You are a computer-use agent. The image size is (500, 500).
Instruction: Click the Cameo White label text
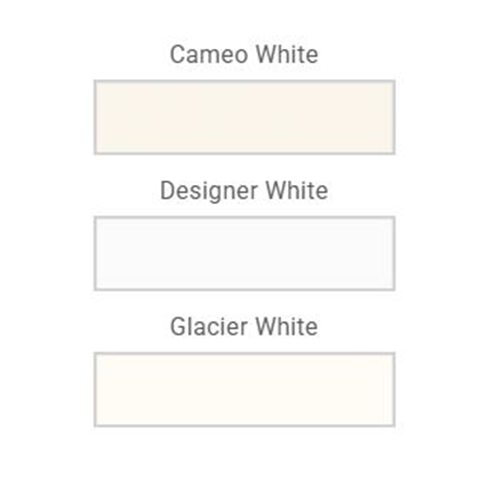click(244, 54)
